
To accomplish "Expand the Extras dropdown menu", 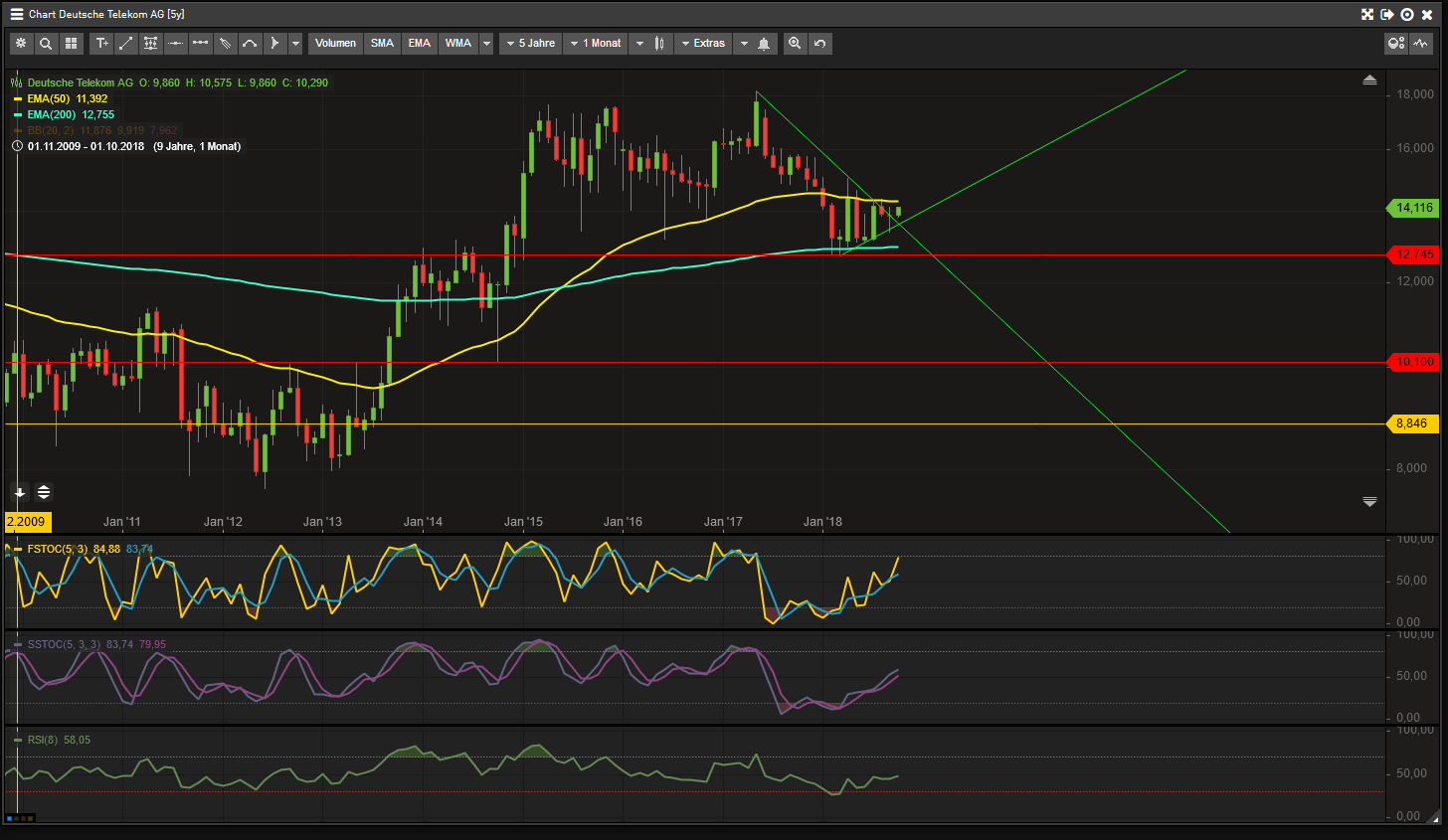I will tap(703, 44).
